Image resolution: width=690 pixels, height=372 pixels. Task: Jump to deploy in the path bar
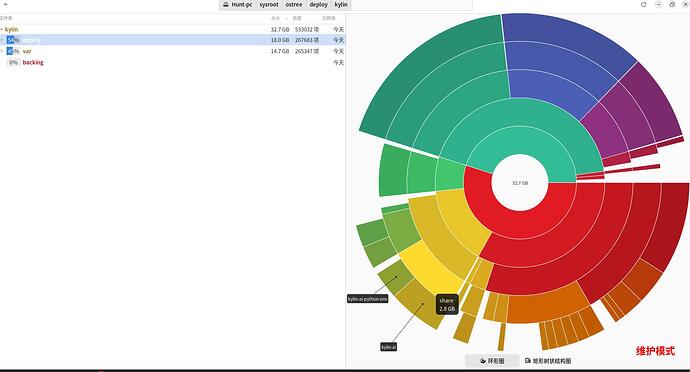point(319,4)
